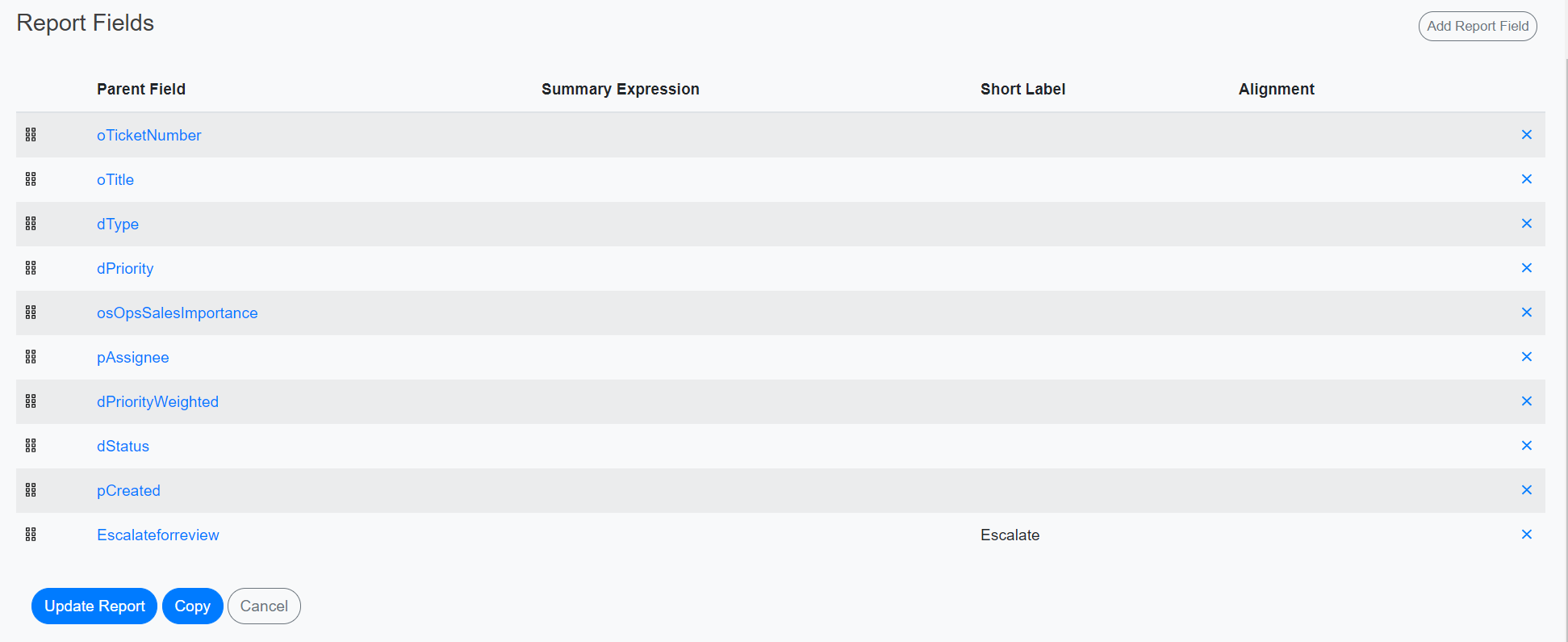Open the Escalateforreview field link
The height and width of the screenshot is (642, 1568).
[157, 535]
